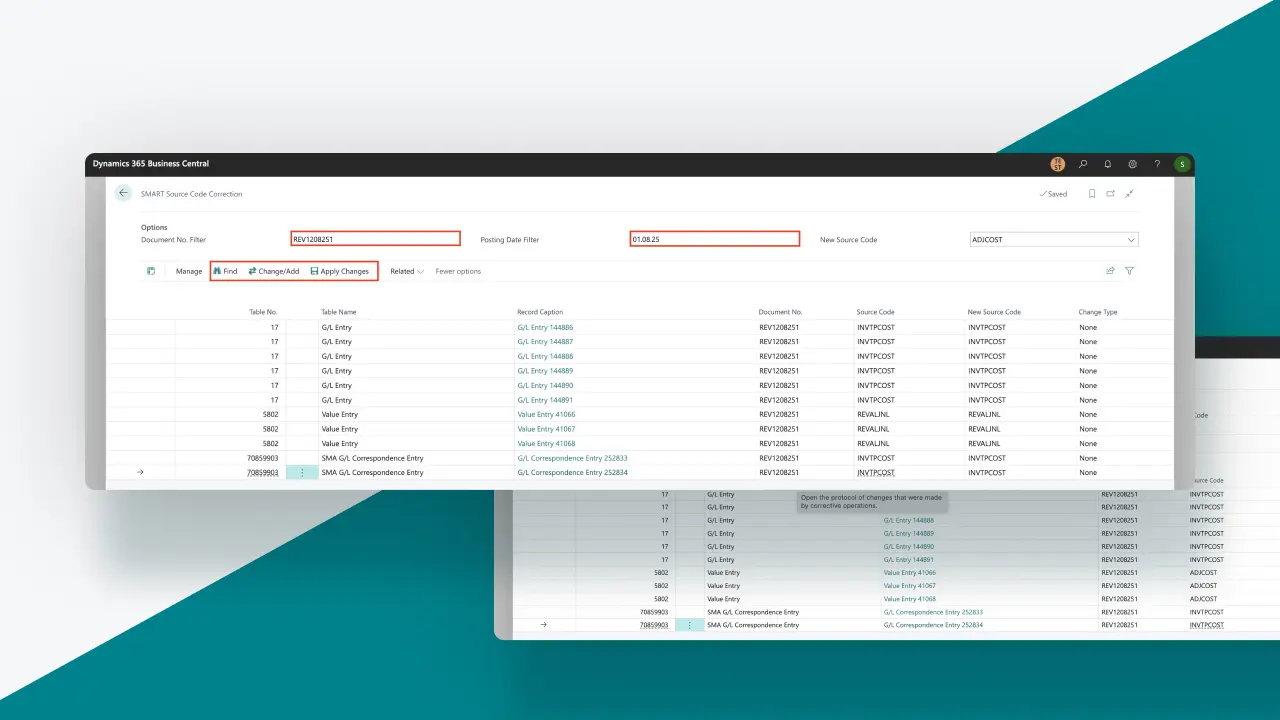This screenshot has height=720, width=1280.
Task: Open search magnifier in top bar
Action: (1083, 164)
